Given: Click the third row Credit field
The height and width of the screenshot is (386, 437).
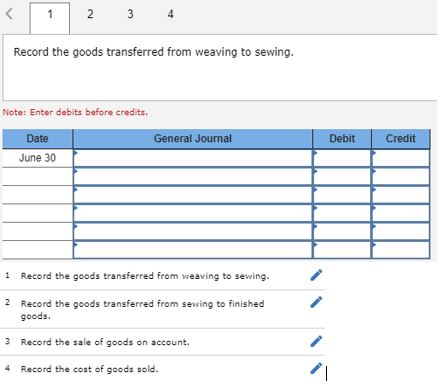Looking at the screenshot, I should (401, 195).
